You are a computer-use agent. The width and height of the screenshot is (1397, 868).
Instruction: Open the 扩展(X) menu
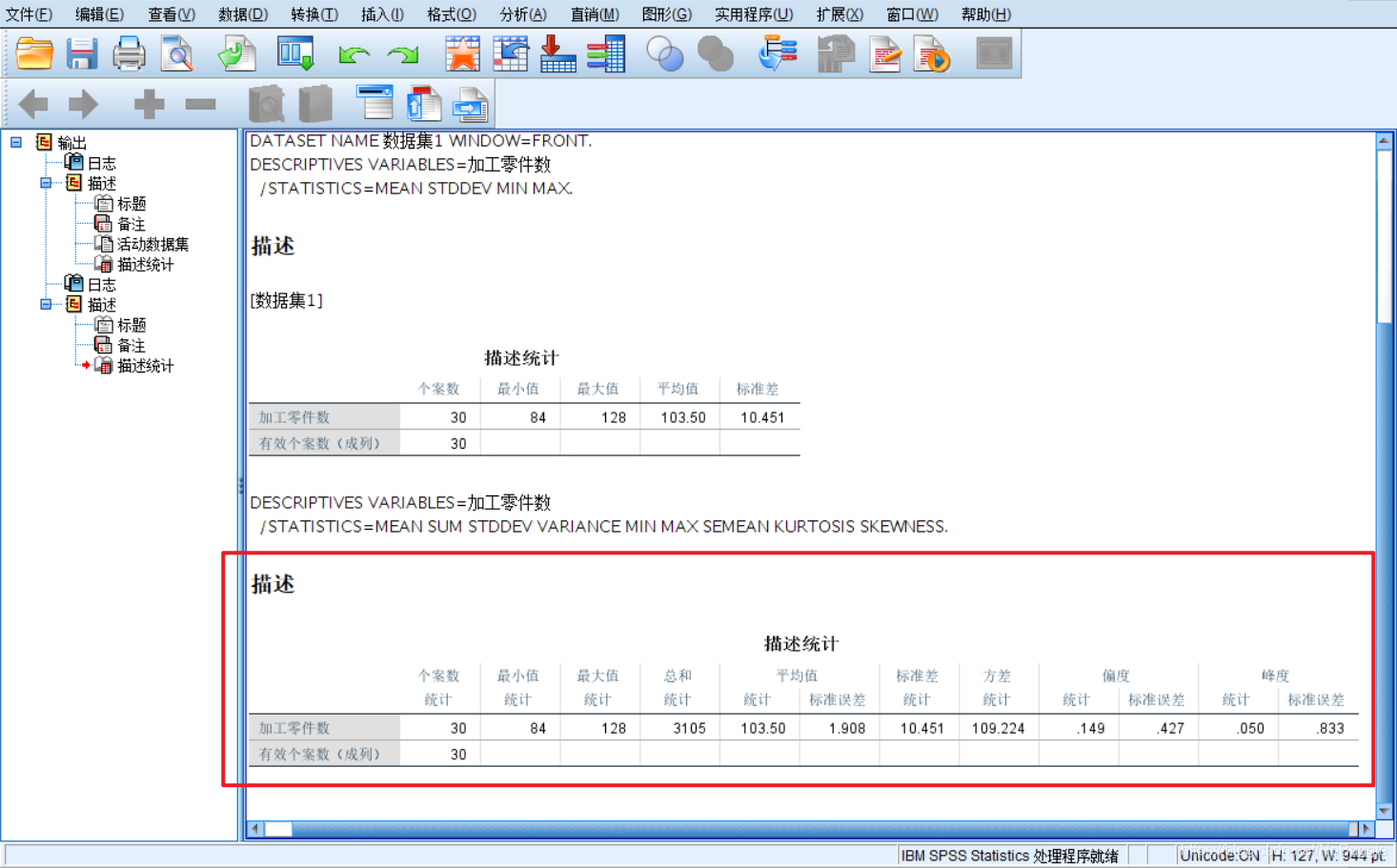[840, 14]
